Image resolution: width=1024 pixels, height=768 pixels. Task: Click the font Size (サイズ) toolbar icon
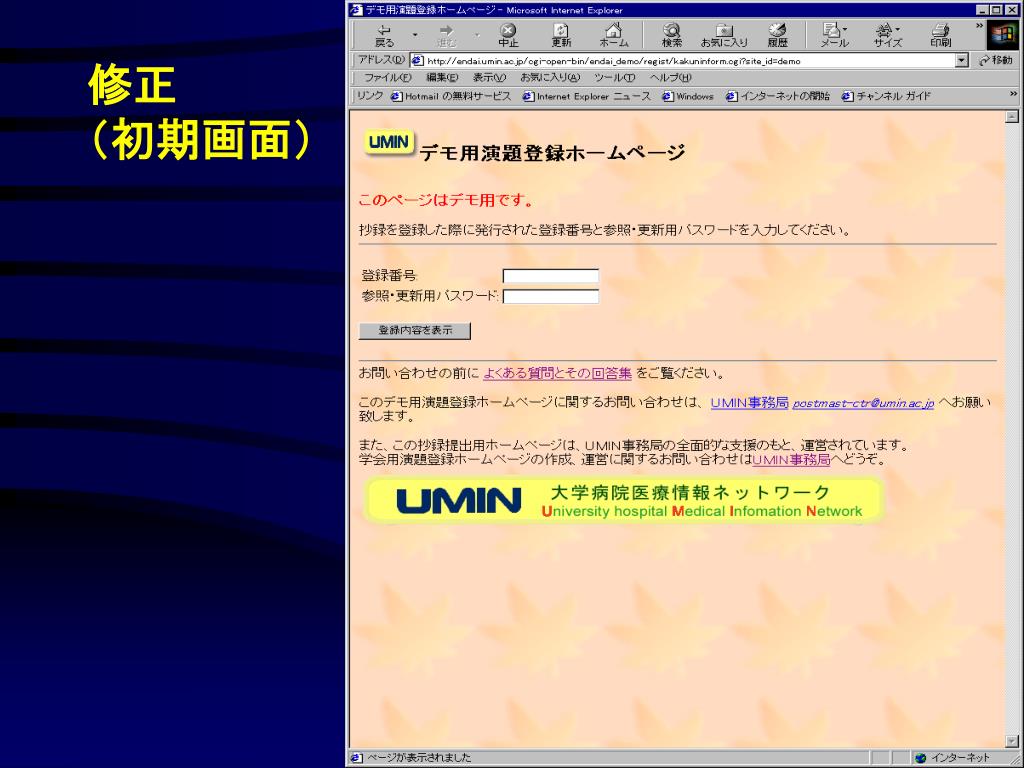point(888,35)
